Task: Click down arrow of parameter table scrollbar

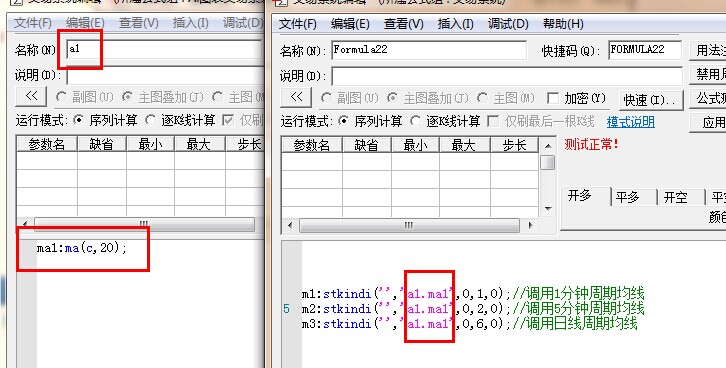Action: pyautogui.click(x=548, y=209)
